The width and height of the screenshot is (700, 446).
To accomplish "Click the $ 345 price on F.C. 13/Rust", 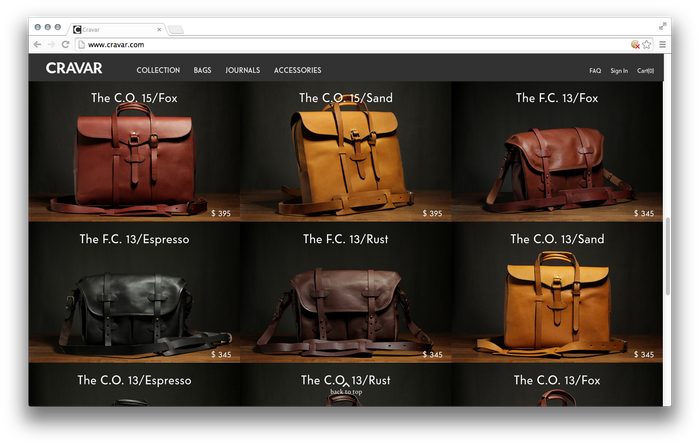I will click(432, 354).
